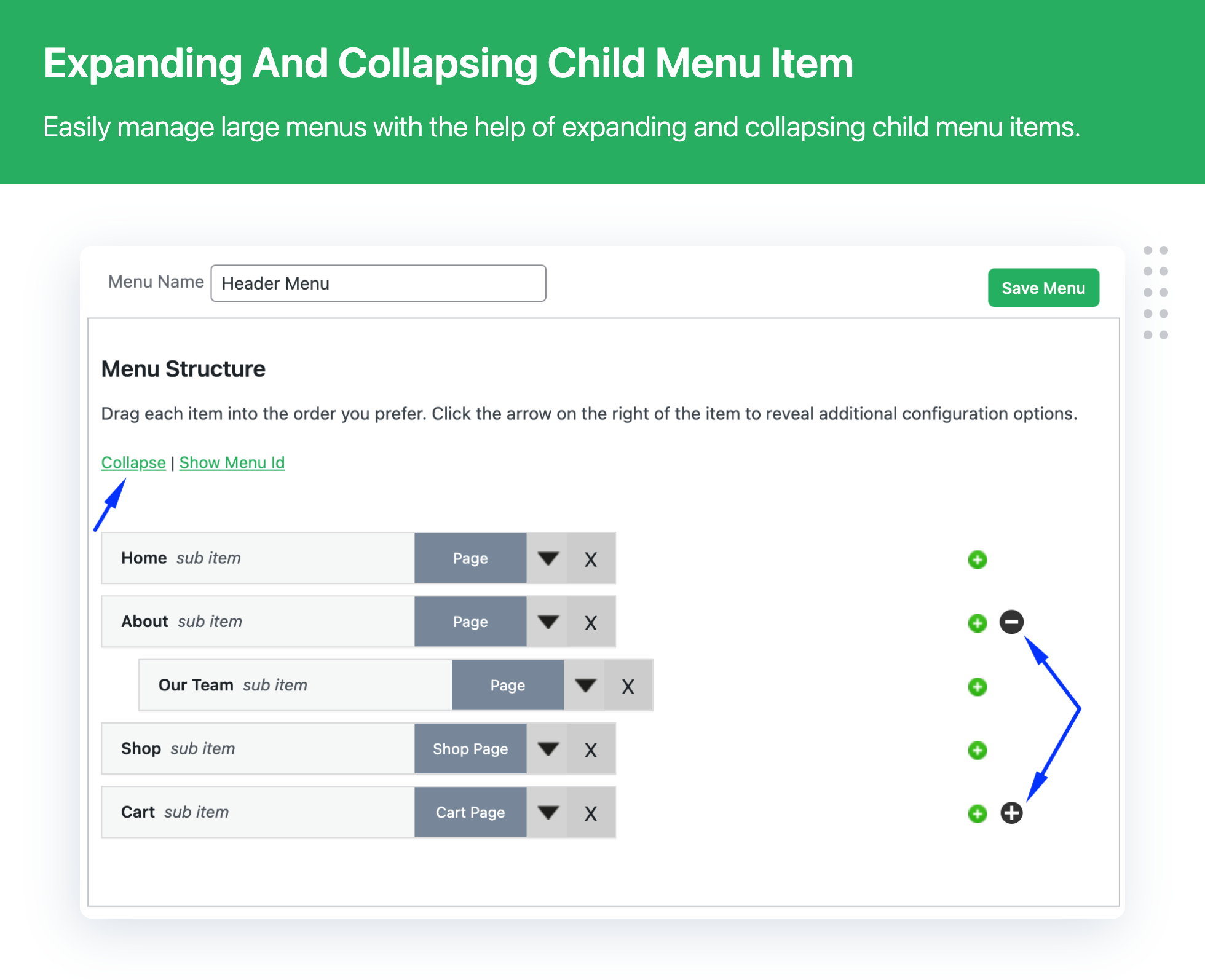Remove the Home menu item with X
1205x980 pixels.
(x=591, y=559)
